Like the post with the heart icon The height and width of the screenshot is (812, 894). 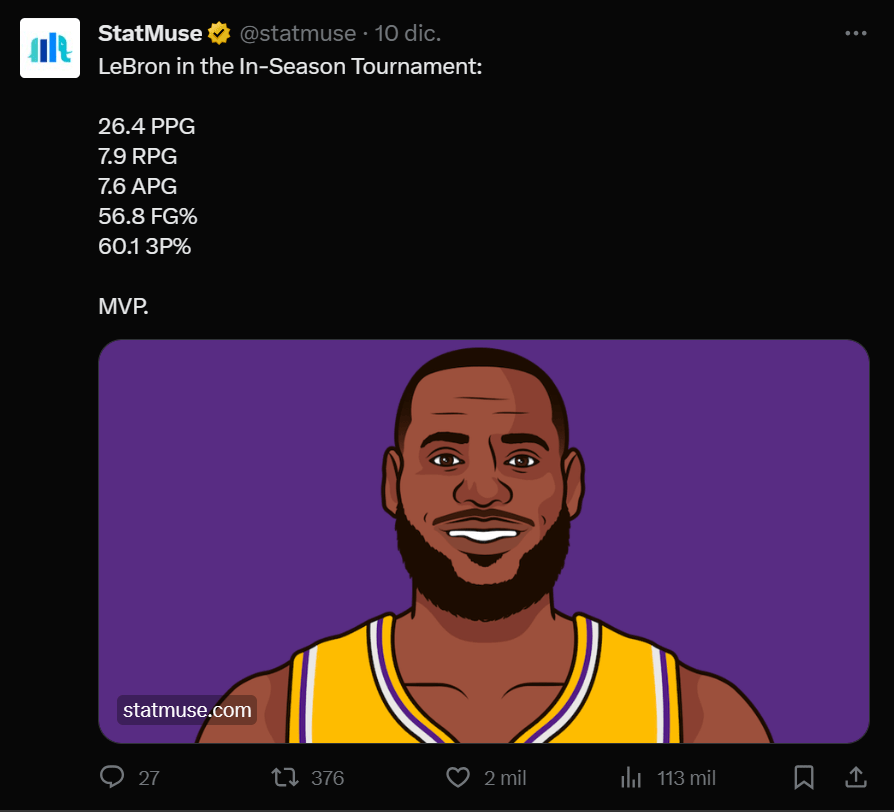pyautogui.click(x=457, y=777)
